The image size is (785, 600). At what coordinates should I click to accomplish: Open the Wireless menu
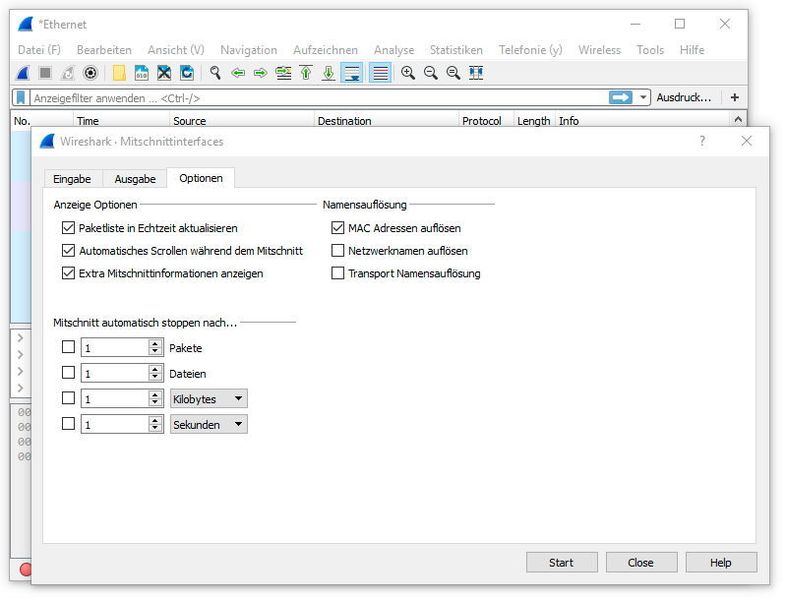click(599, 50)
